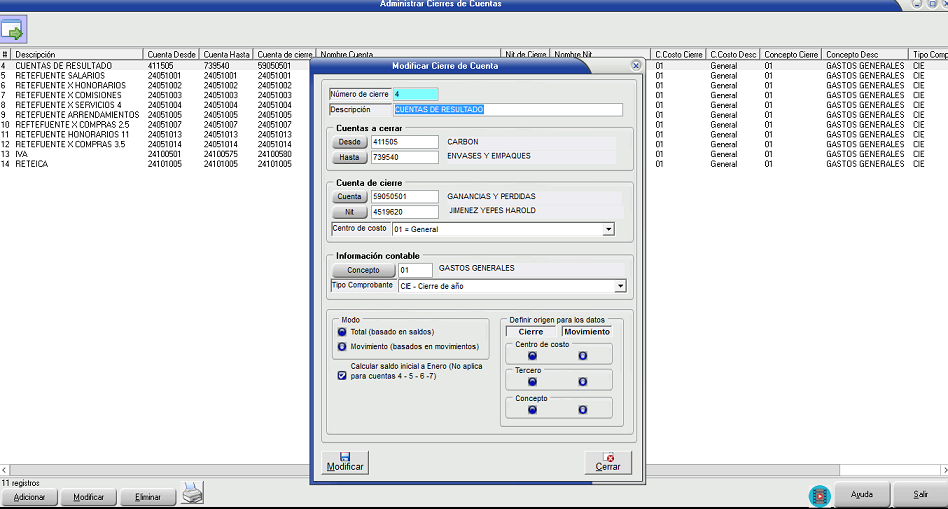The height and width of the screenshot is (509, 948).
Task: Select Movimiento (basados en movimientos) mode
Action: 343,347
